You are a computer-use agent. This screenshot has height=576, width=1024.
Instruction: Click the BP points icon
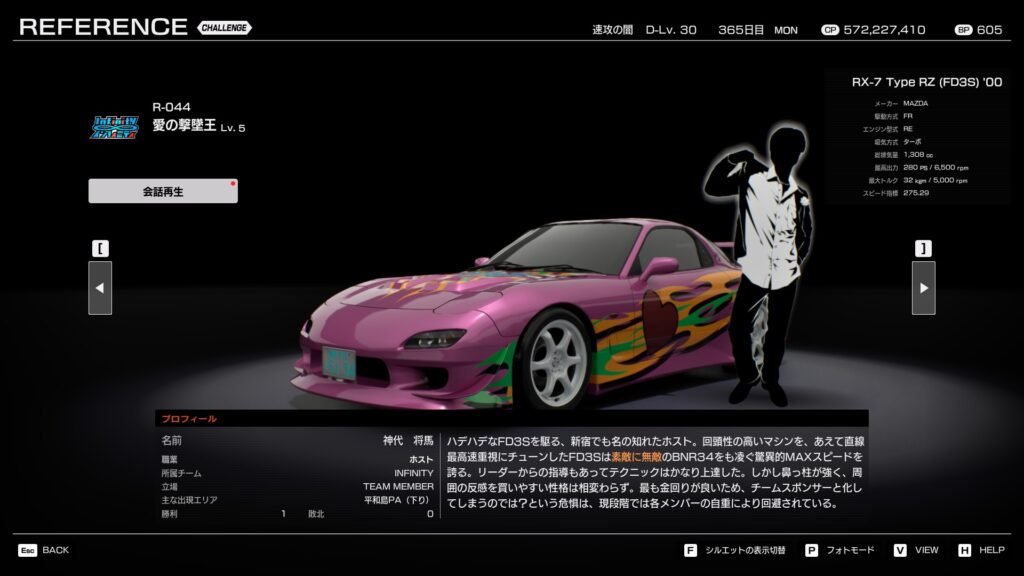[x=963, y=30]
